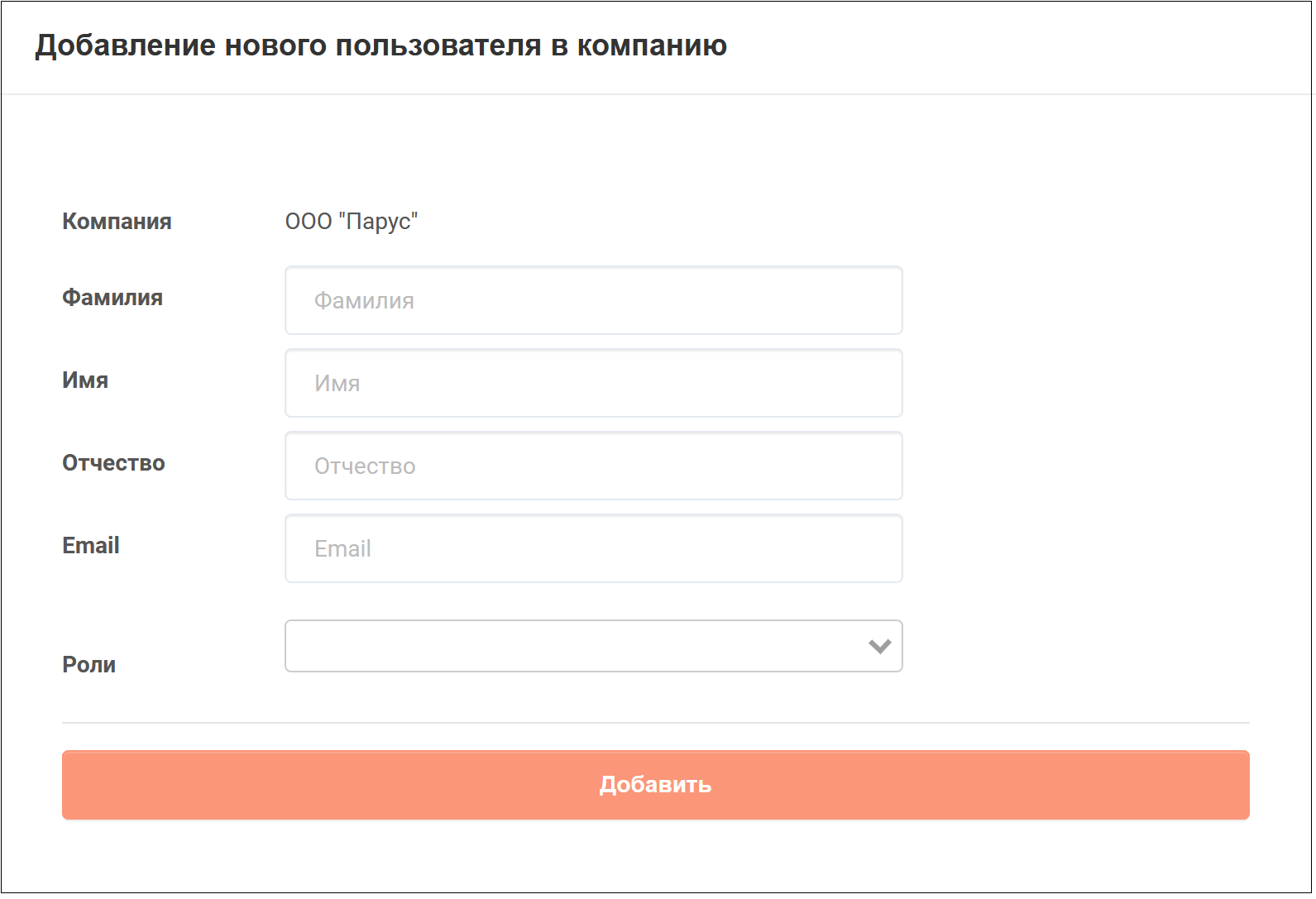
Task: Select the Отчество input field
Action: 593,466
